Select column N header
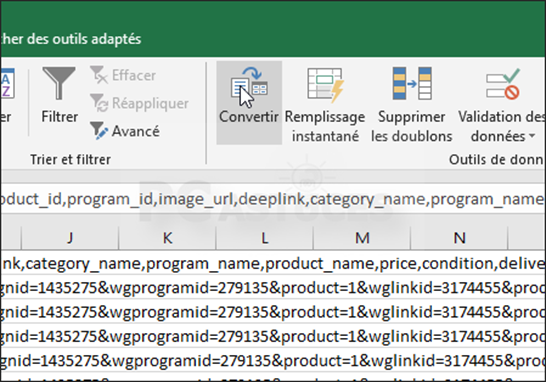 click(459, 238)
